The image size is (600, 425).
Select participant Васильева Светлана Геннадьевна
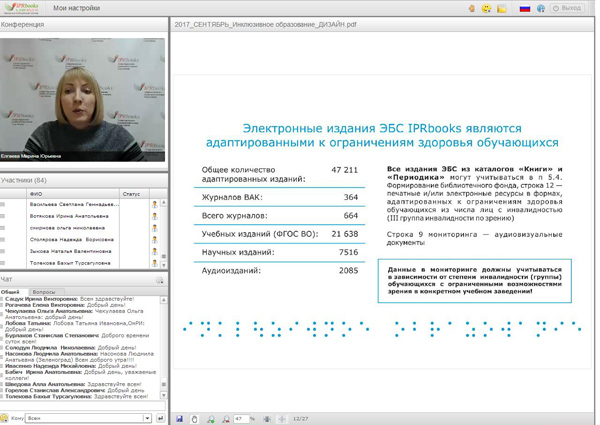pyautogui.click(x=74, y=204)
